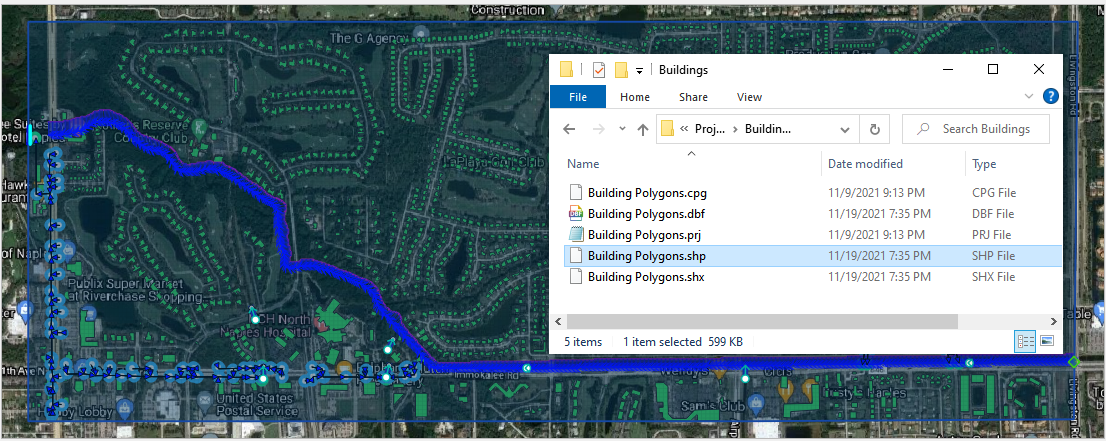
Task: Switch to Details view layout icon
Action: click(1025, 342)
